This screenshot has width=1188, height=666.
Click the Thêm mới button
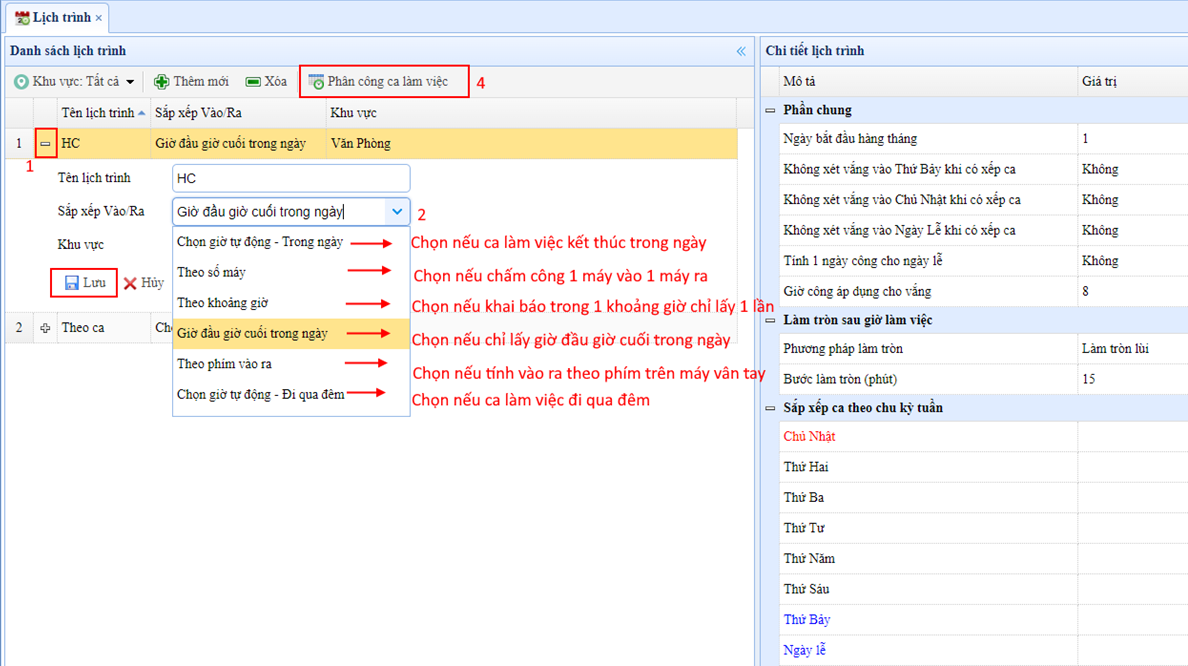click(x=191, y=82)
